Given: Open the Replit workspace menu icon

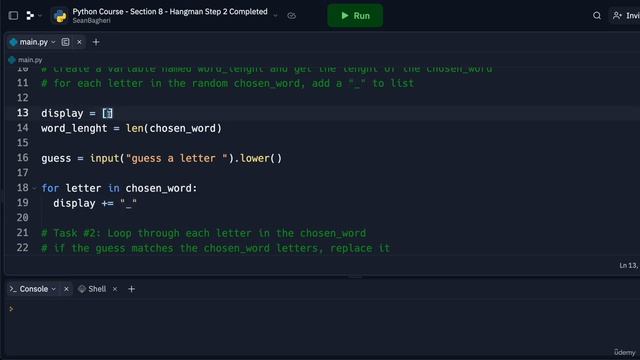Looking at the screenshot, I should [30, 16].
